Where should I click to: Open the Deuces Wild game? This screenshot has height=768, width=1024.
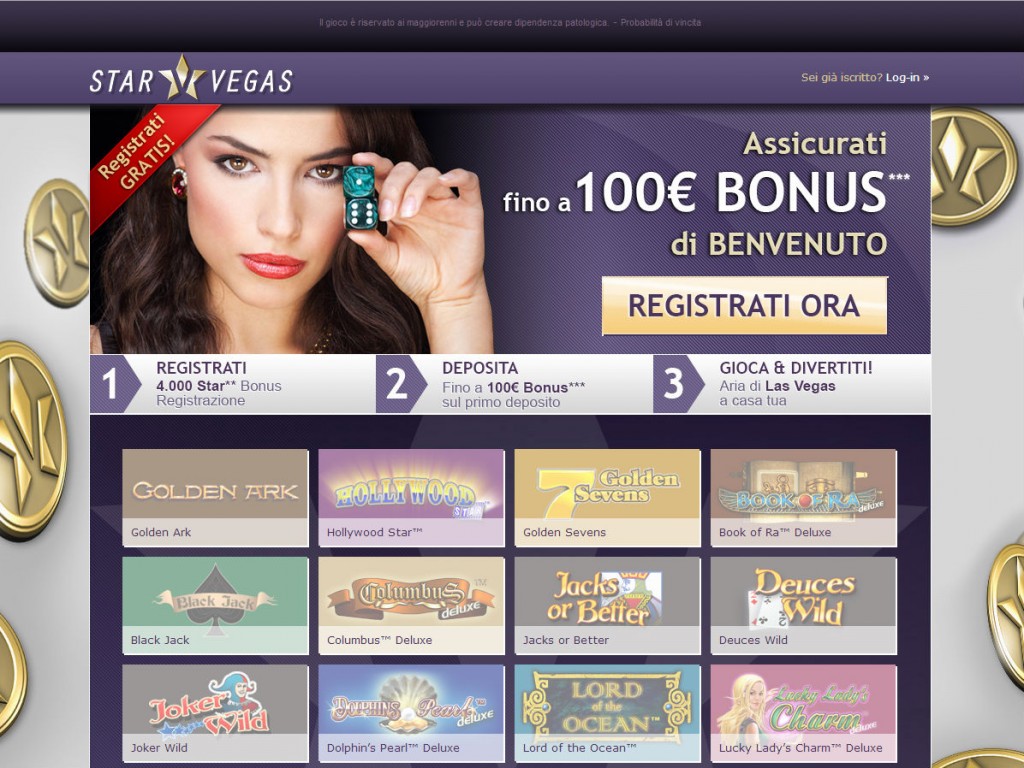(804, 605)
